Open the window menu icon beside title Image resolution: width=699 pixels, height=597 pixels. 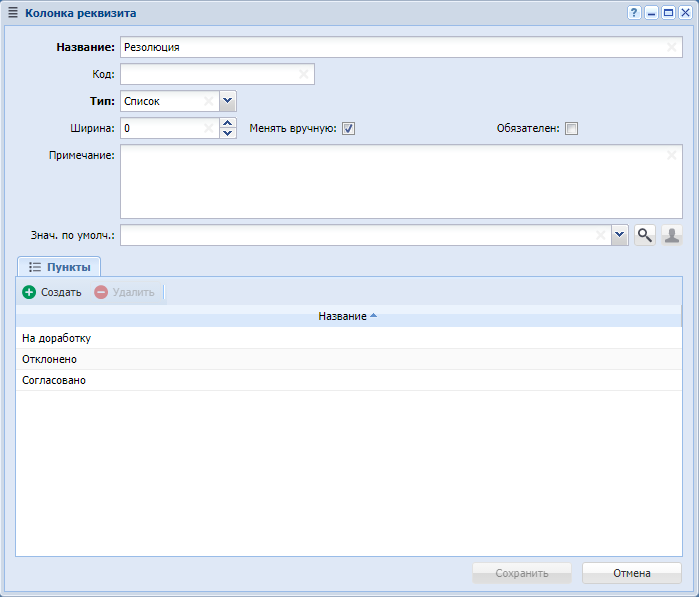[13, 13]
